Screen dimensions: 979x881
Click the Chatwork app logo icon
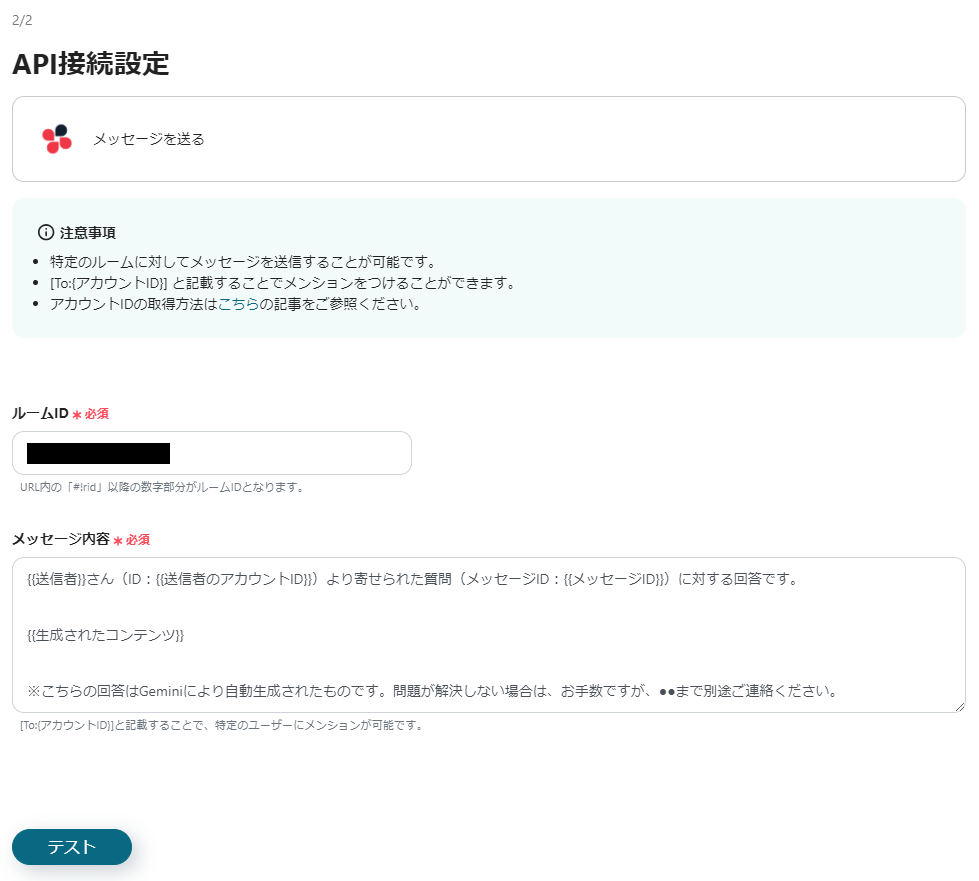click(x=57, y=139)
